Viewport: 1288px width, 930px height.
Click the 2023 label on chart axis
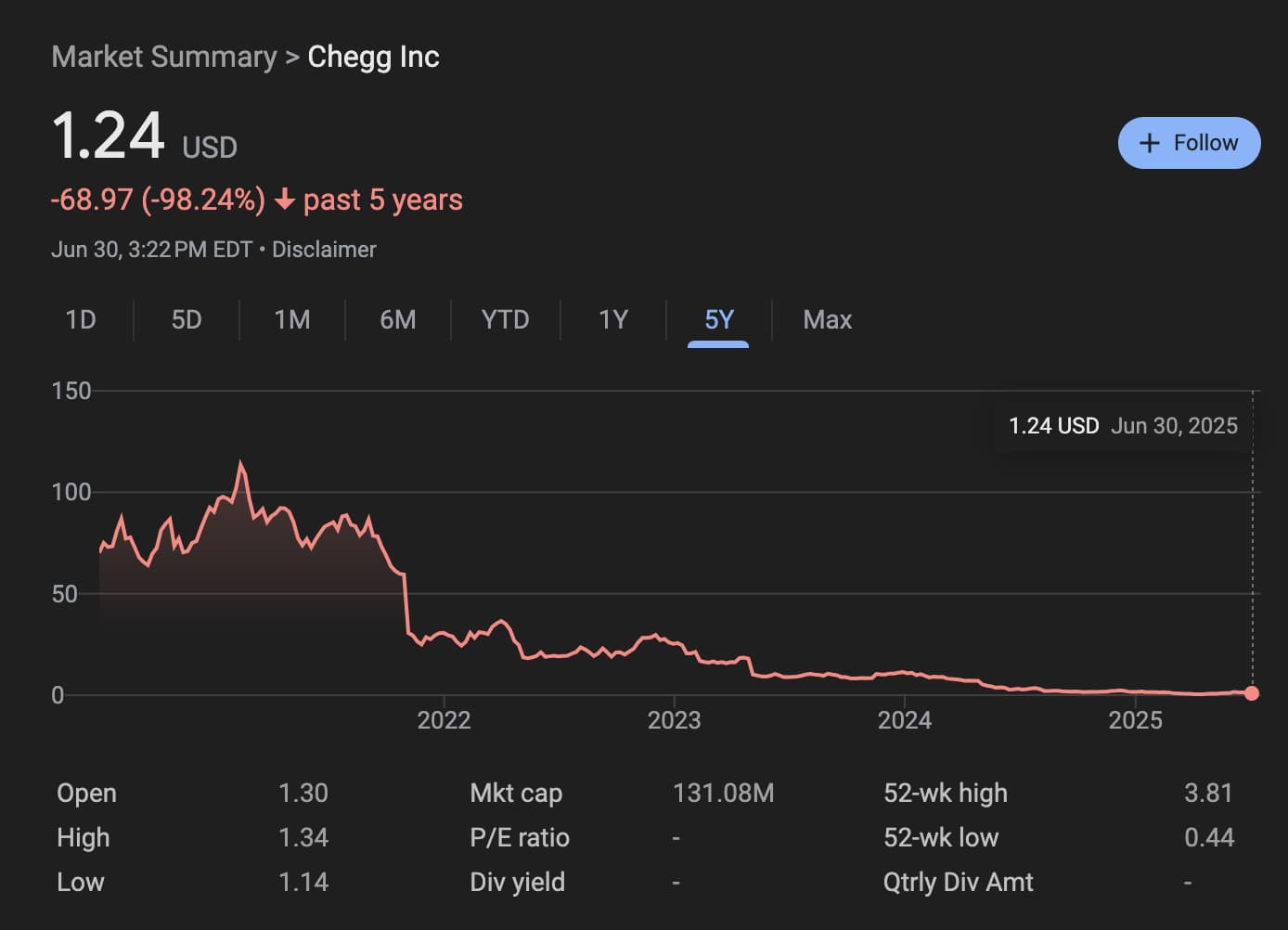tap(674, 720)
